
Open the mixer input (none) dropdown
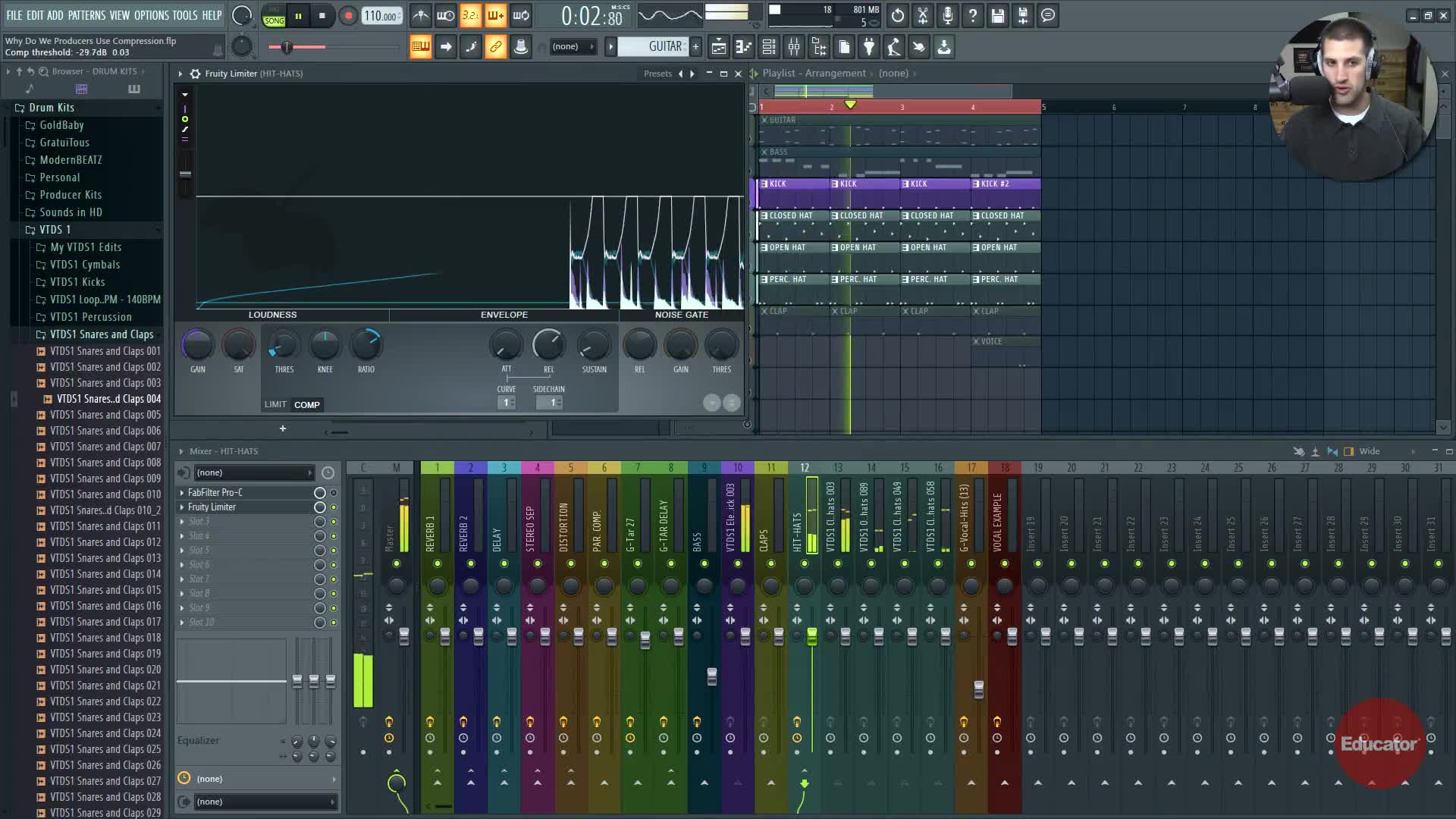[254, 472]
